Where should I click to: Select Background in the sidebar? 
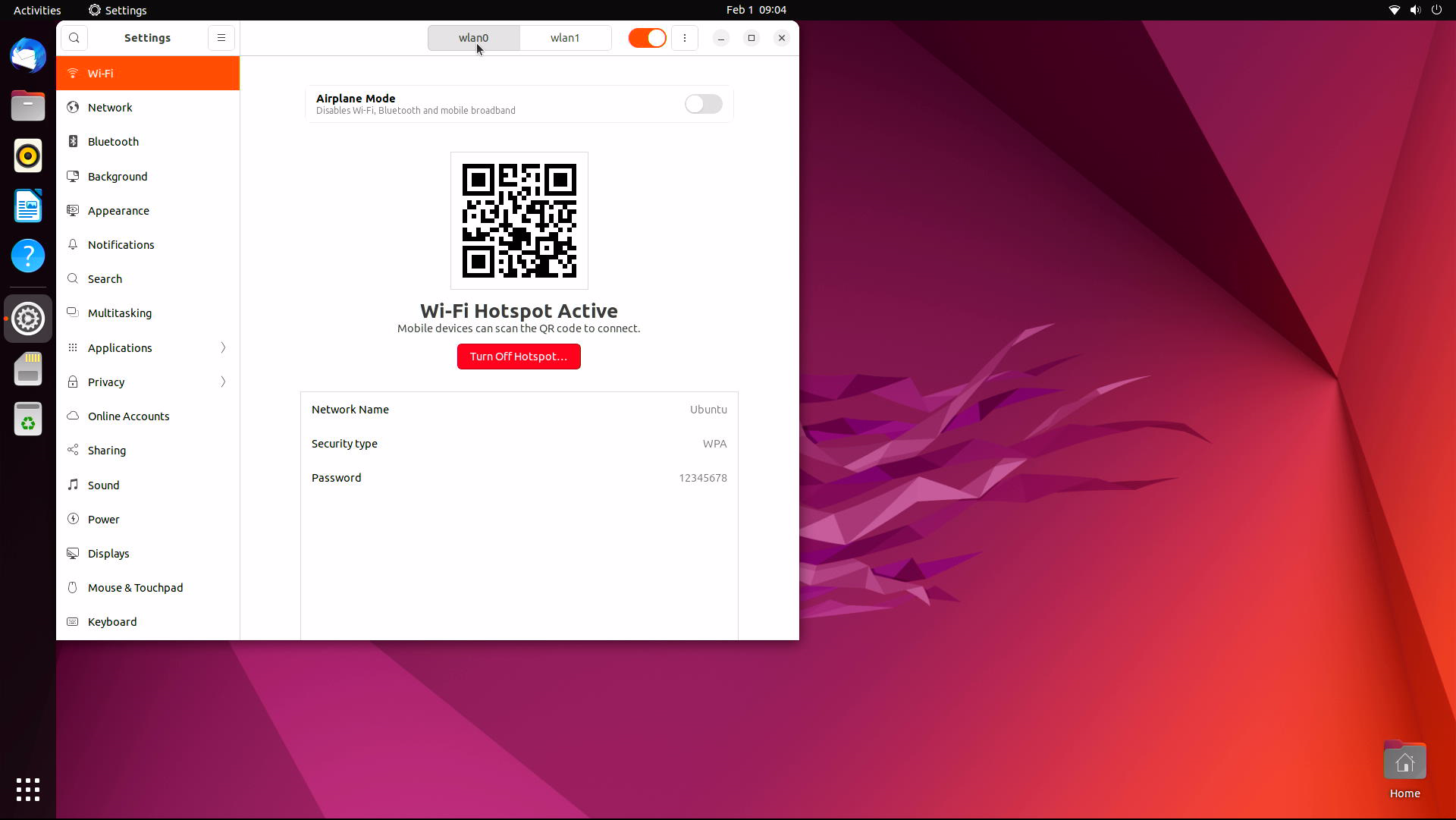tap(148, 176)
